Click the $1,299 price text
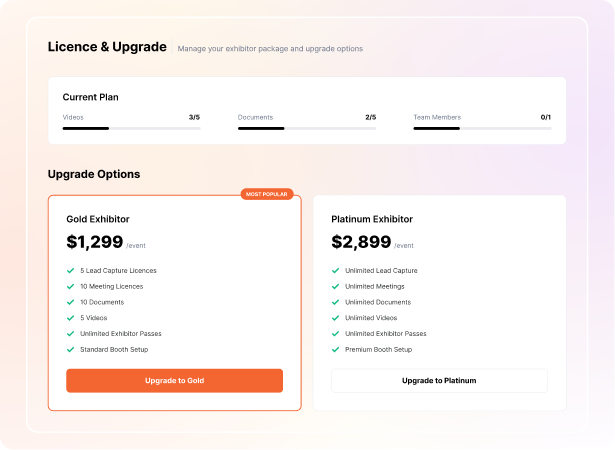This screenshot has height=450, width=615. pyautogui.click(x=95, y=242)
